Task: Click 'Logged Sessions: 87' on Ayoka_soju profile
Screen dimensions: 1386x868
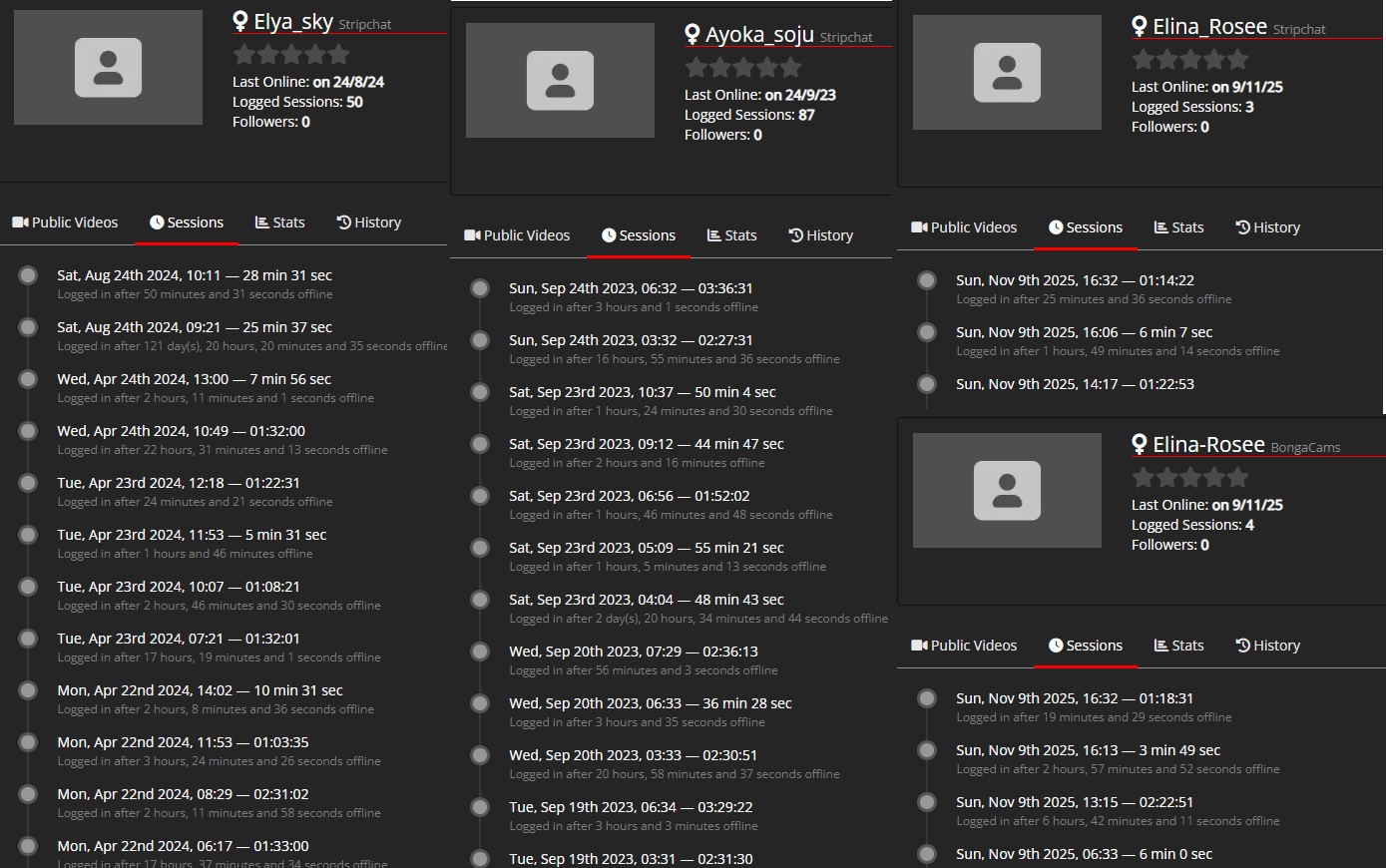Action: pos(749,115)
